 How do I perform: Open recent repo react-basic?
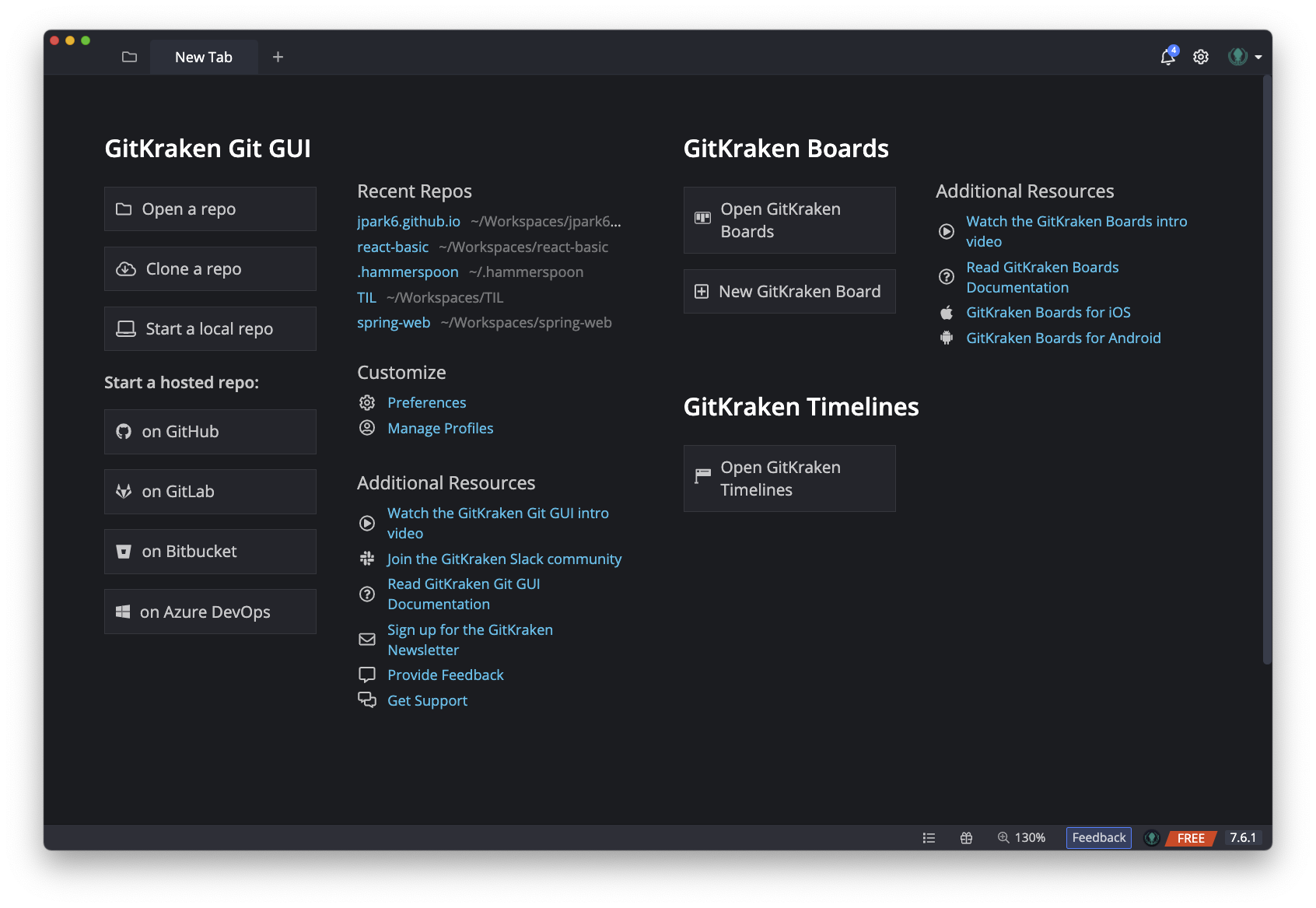pos(393,247)
